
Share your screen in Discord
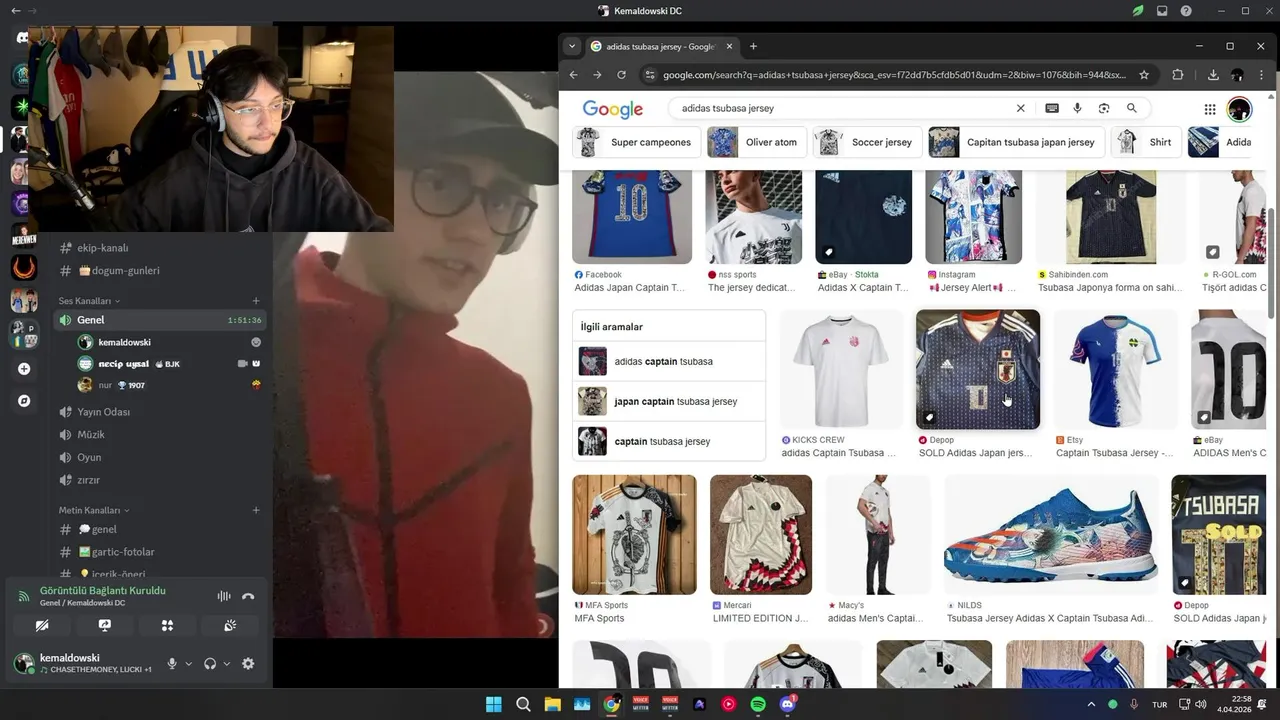click(x=105, y=626)
